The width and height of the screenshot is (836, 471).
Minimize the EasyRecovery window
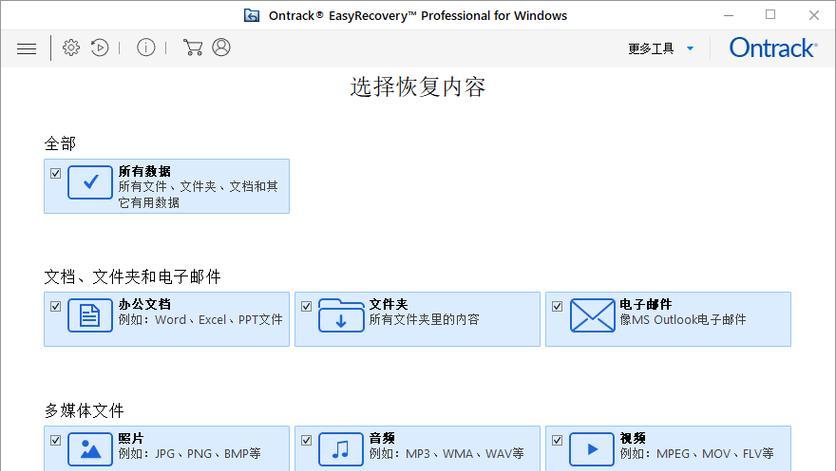(x=729, y=15)
